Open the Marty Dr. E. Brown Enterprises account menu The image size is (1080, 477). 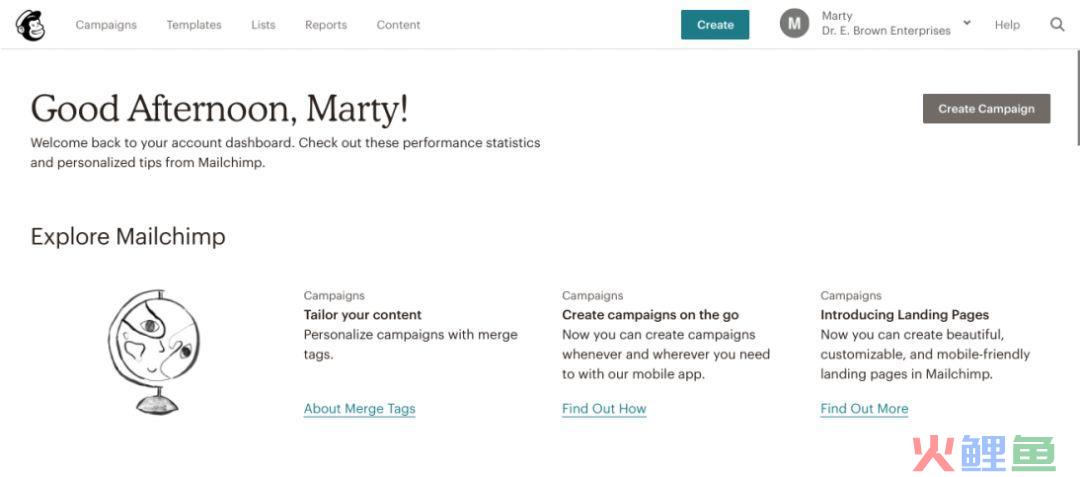(886, 23)
